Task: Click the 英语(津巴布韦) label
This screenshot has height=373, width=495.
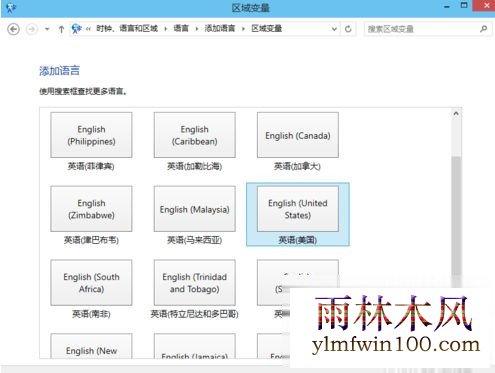Action: 91,240
